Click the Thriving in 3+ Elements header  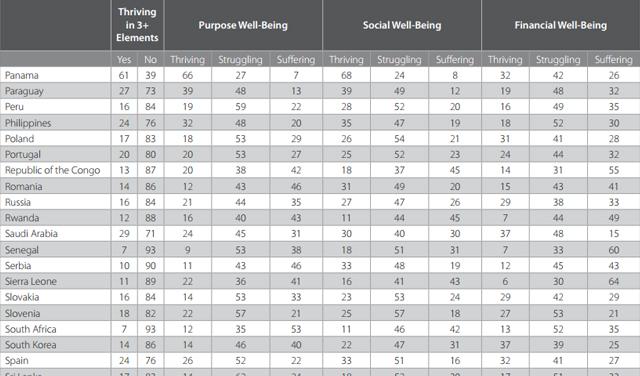click(137, 25)
